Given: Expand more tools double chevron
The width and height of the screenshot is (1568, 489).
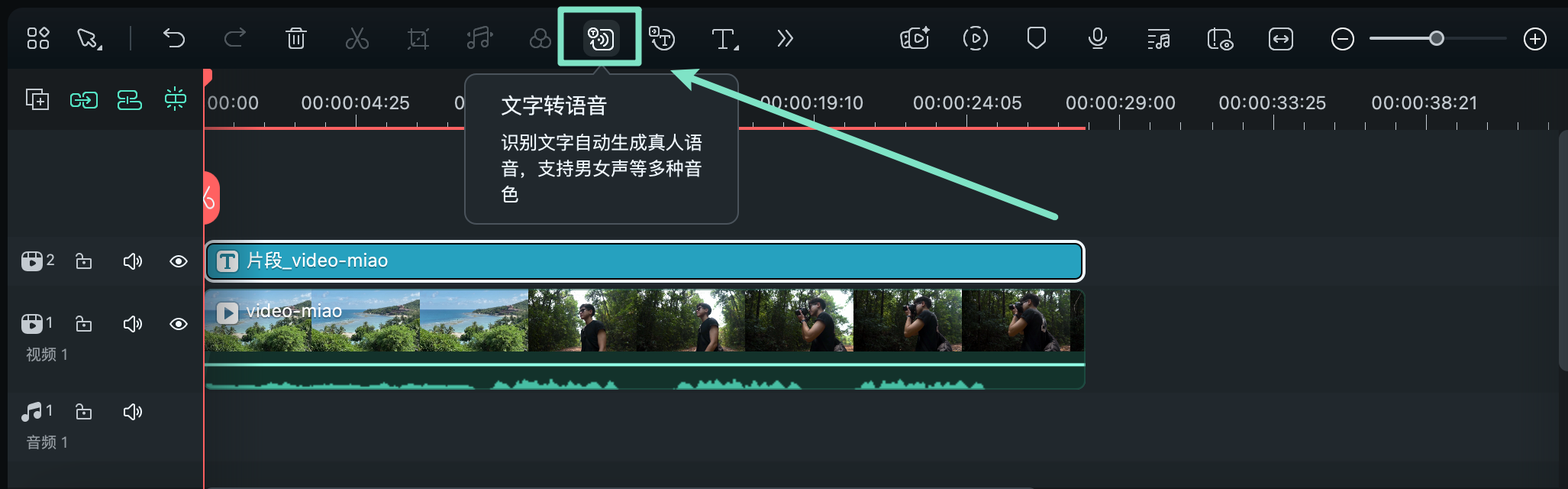Looking at the screenshot, I should tap(786, 38).
